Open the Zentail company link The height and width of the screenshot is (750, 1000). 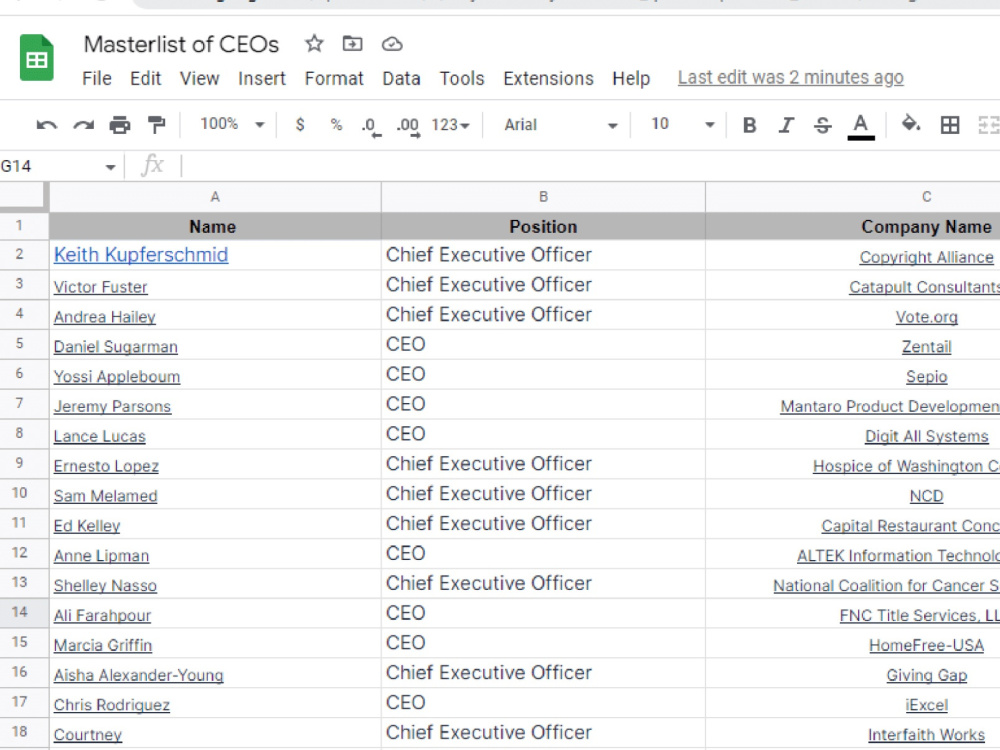click(926, 347)
